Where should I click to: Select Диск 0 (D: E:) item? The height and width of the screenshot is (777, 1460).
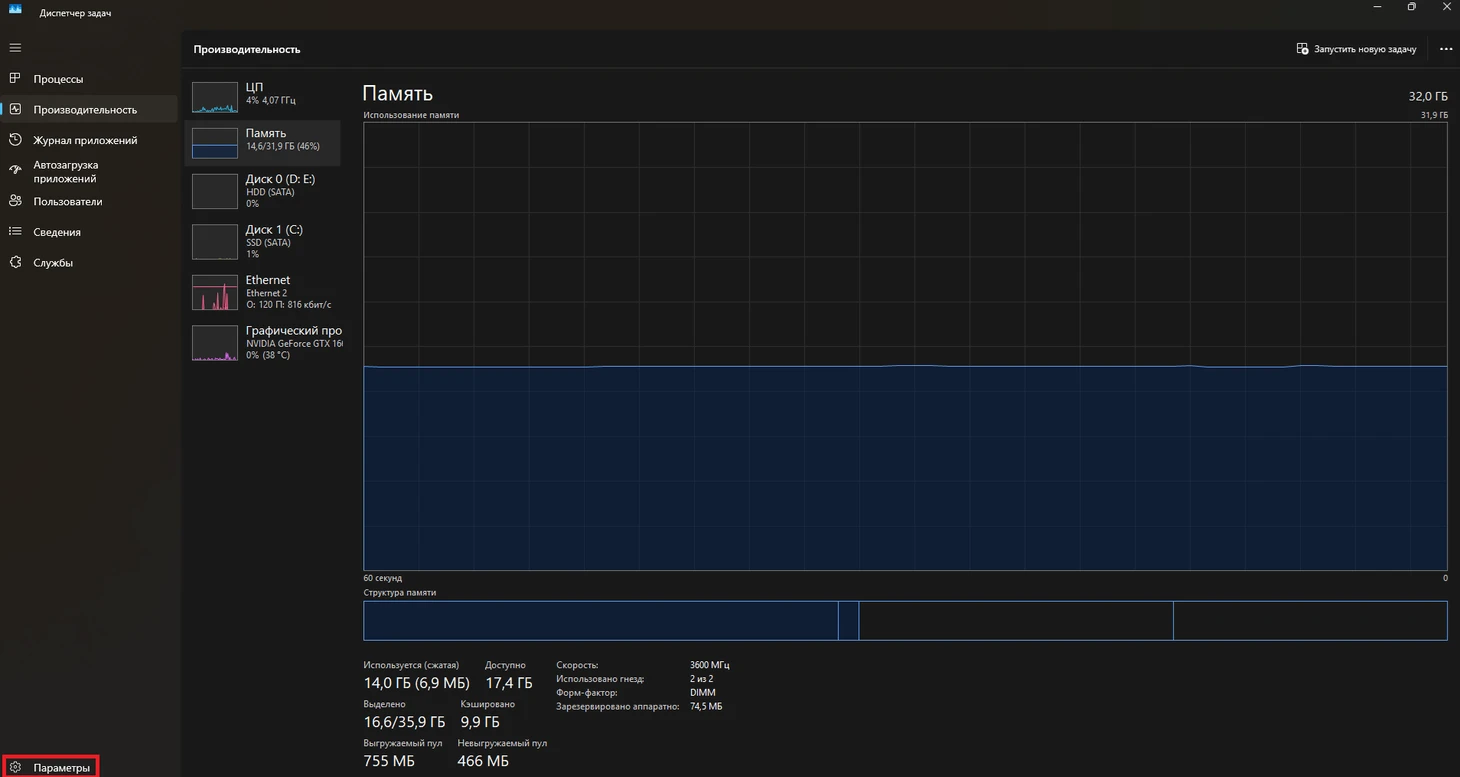tap(262, 190)
